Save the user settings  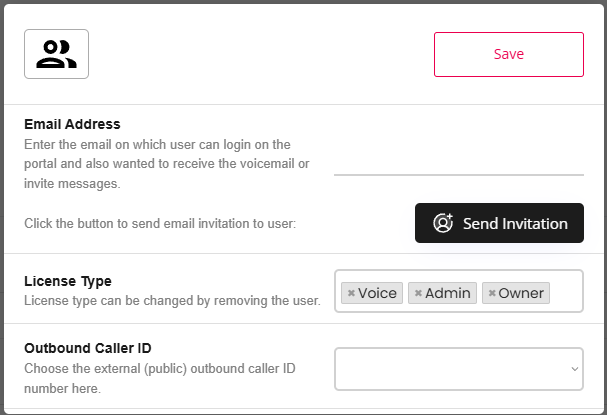[x=509, y=54]
